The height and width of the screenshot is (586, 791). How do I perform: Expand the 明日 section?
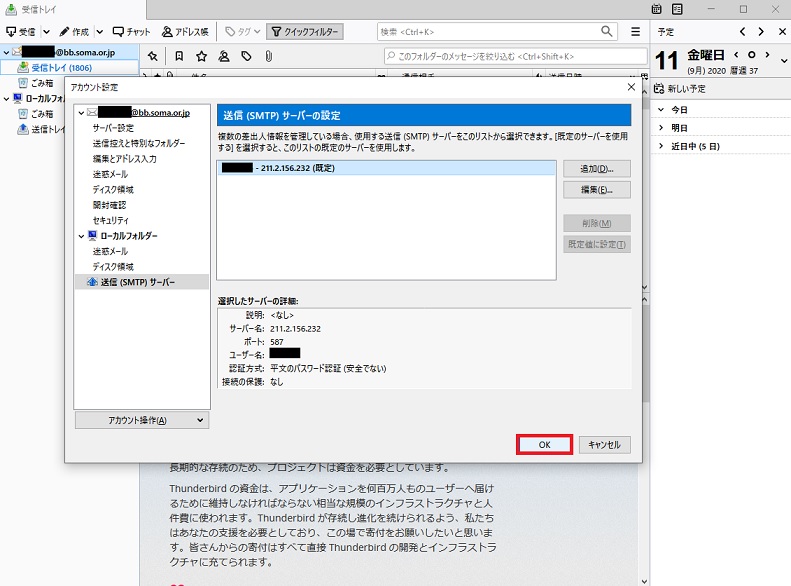coord(661,128)
